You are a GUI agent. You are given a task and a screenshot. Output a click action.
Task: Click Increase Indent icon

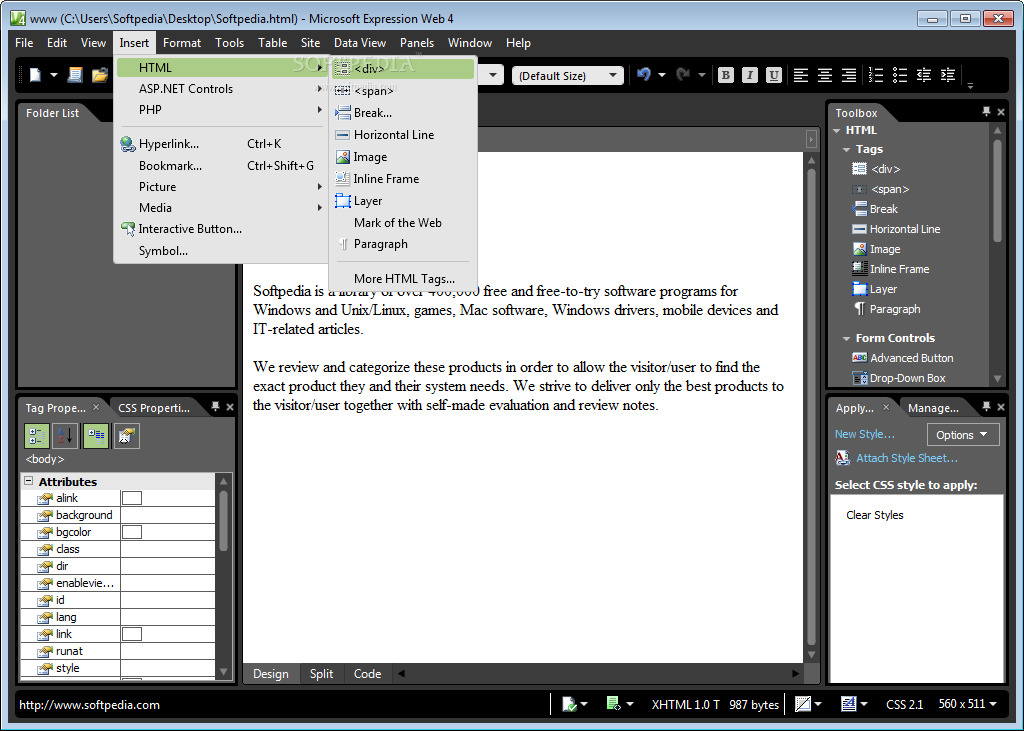click(x=948, y=75)
